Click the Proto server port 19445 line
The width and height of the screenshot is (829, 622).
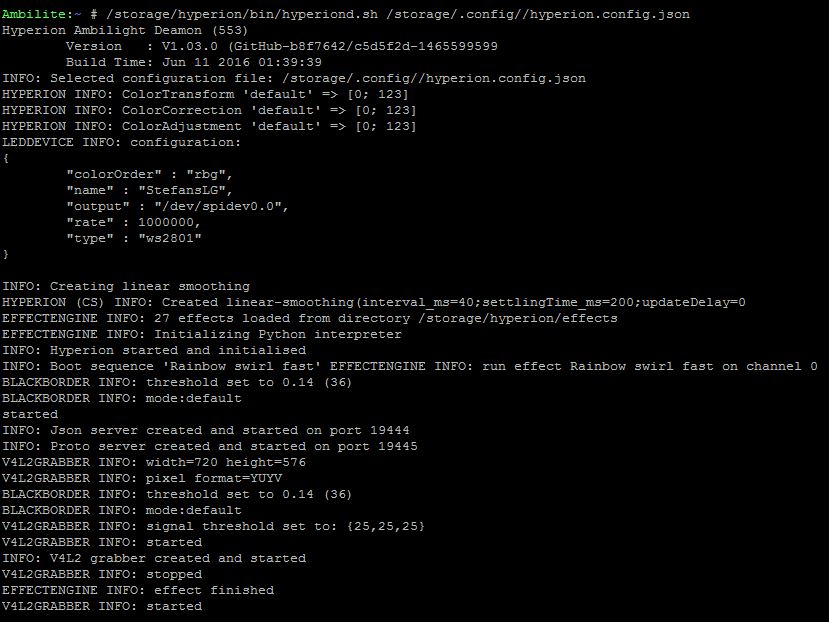[210, 446]
